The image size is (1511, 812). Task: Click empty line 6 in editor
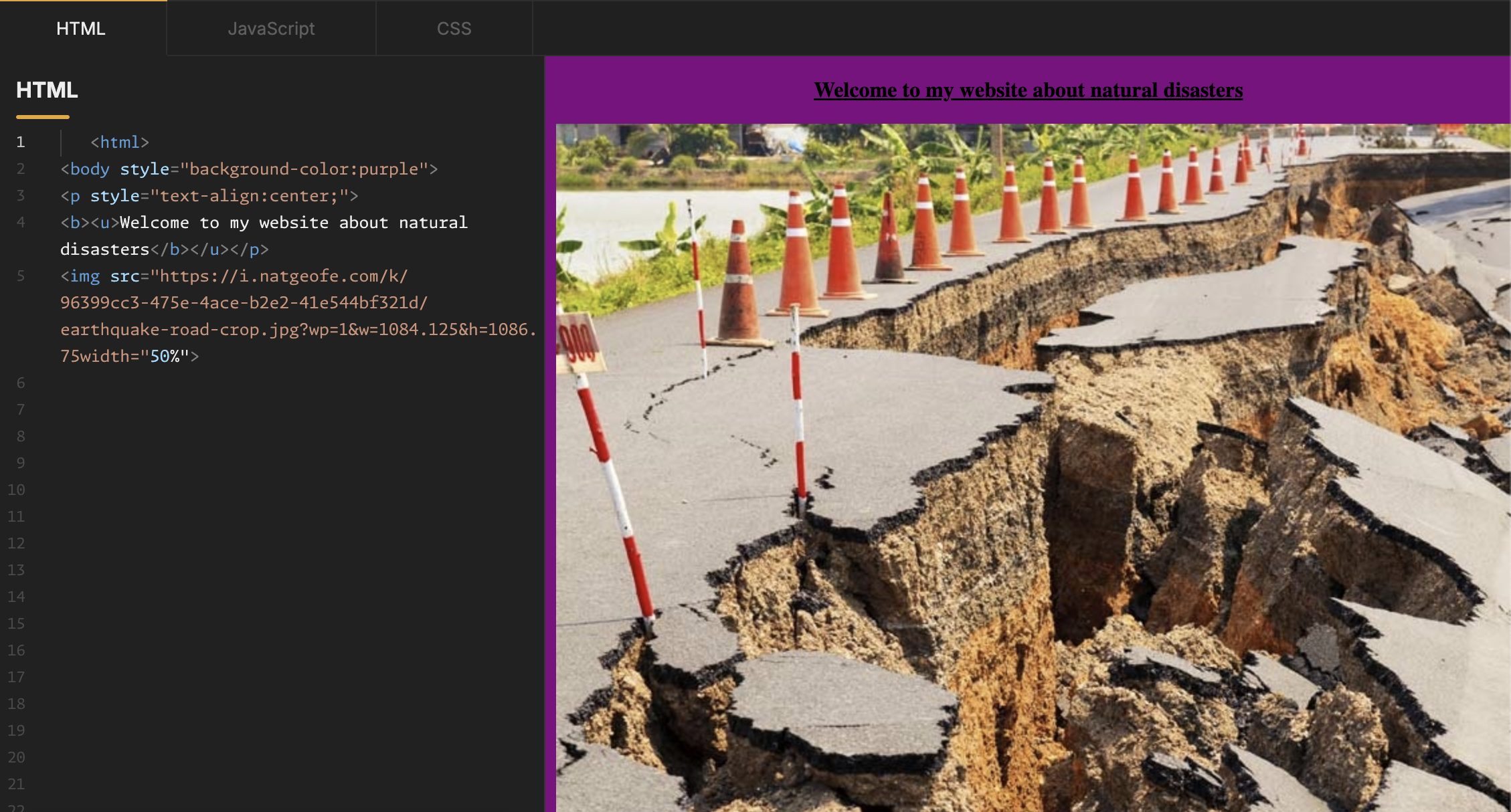[268, 383]
